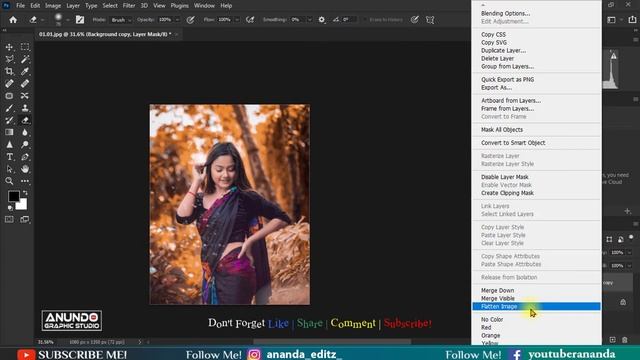Create a new layer with plus icon
Viewport: 640px width, 360px height.
[613, 340]
